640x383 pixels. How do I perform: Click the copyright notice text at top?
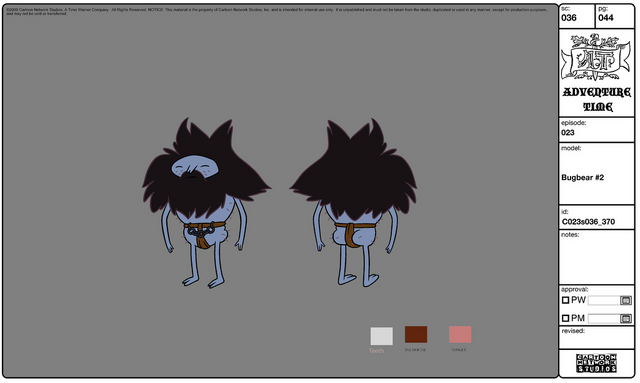pyautogui.click(x=276, y=11)
